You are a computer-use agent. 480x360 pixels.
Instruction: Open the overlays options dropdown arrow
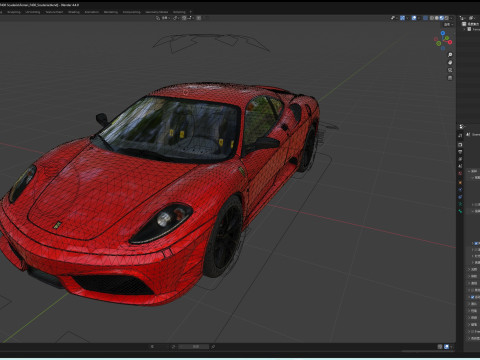coord(419,18)
